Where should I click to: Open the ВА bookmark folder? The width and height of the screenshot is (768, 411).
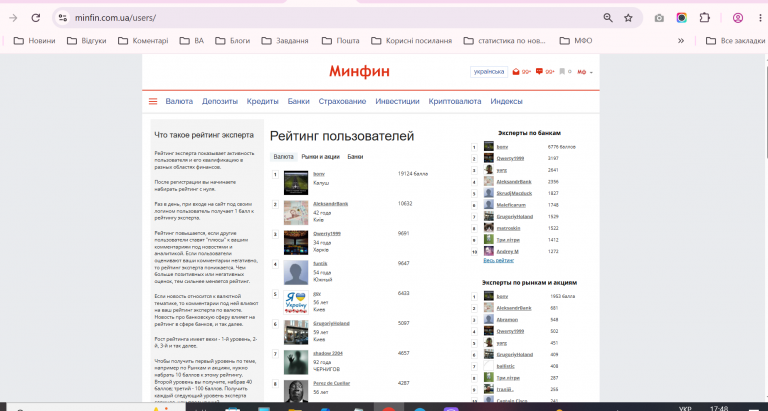(x=192, y=41)
